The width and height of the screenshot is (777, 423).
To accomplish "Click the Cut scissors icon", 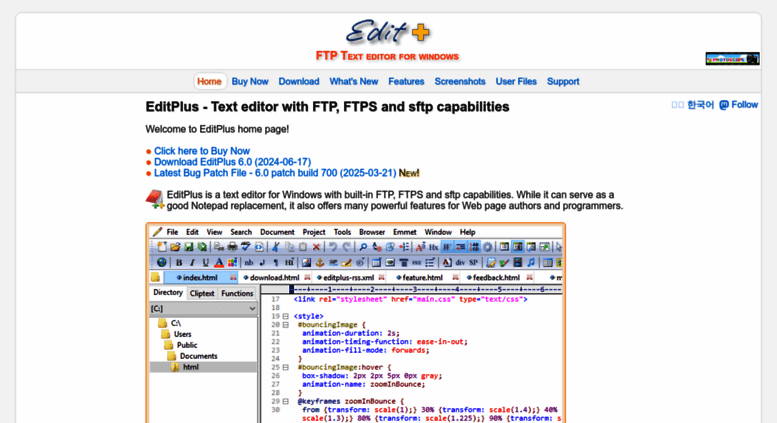I will tap(275, 247).
